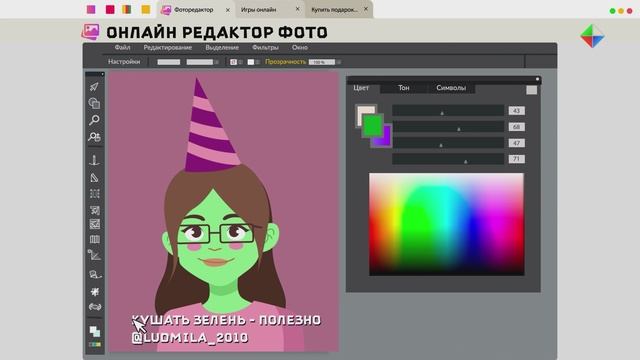Click the colorful diamond logo top right

[592, 36]
